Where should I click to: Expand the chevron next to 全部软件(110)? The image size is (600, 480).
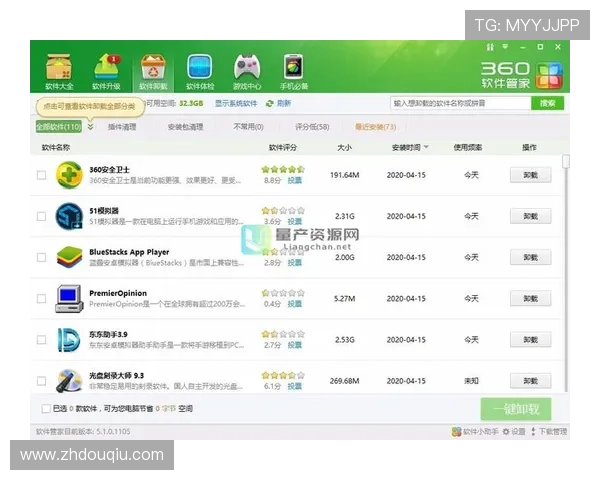[90, 127]
